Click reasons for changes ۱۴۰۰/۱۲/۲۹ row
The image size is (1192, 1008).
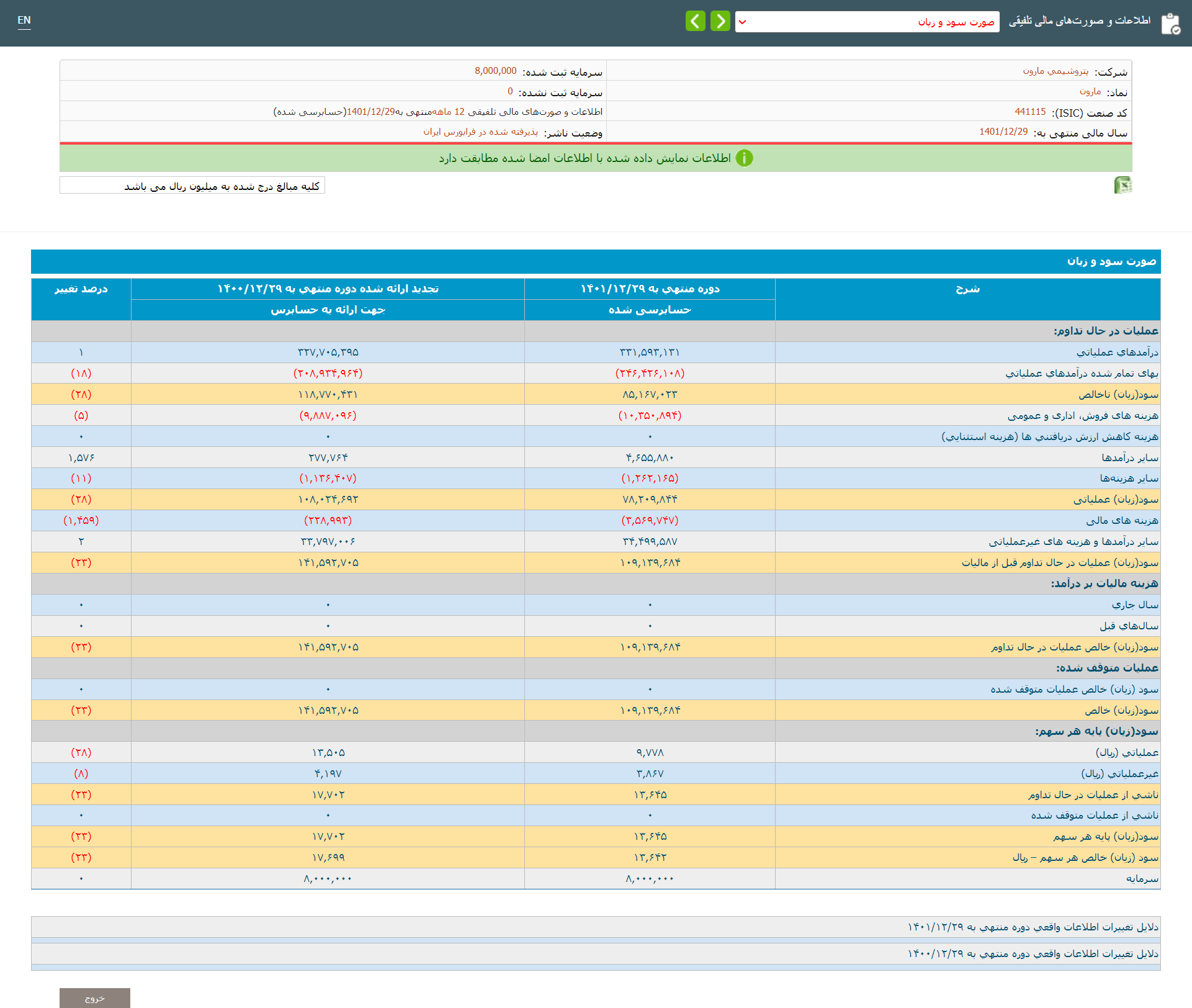[x=596, y=953]
